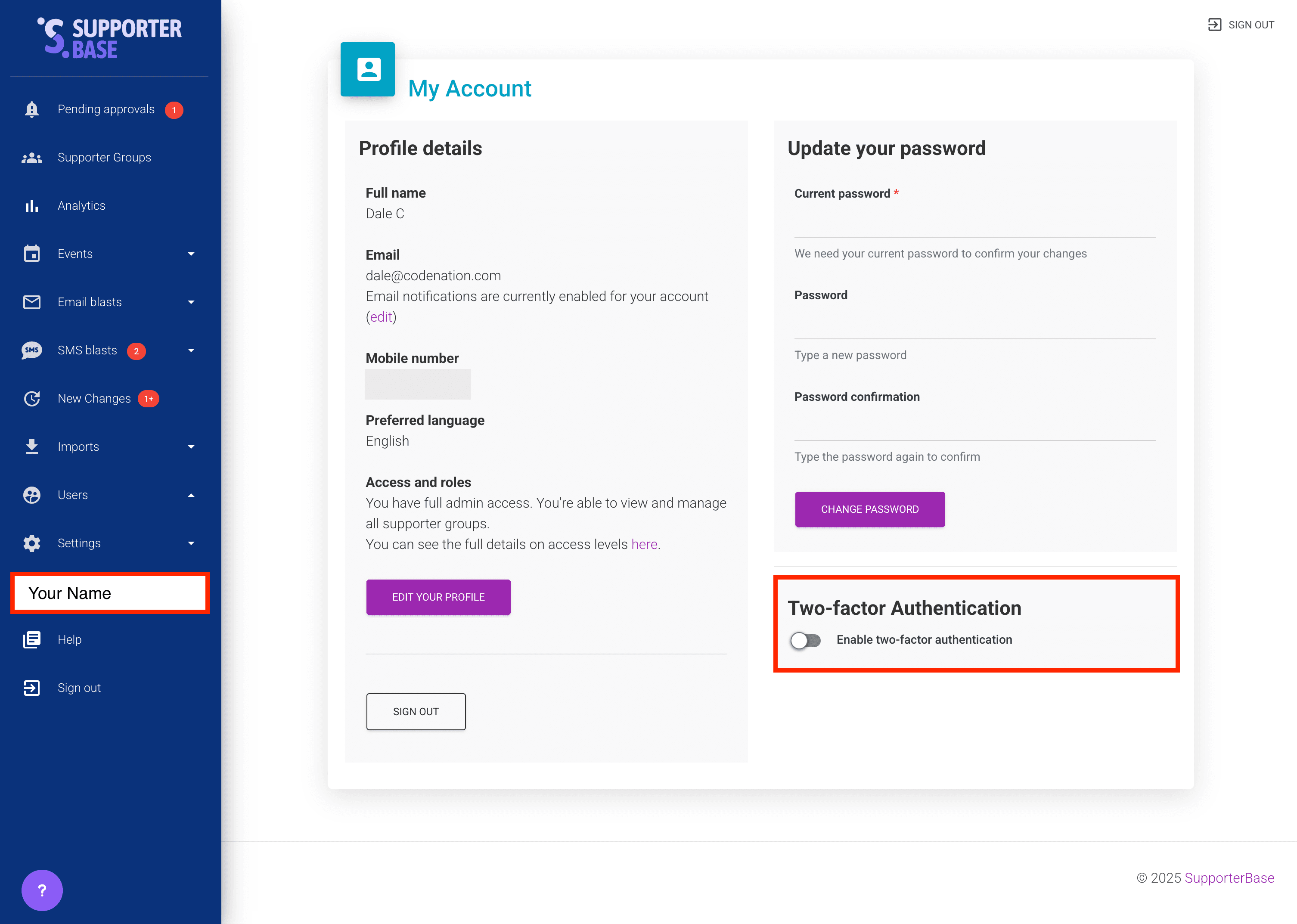
Task: Expand the Imports submenu arrow
Action: (191, 447)
